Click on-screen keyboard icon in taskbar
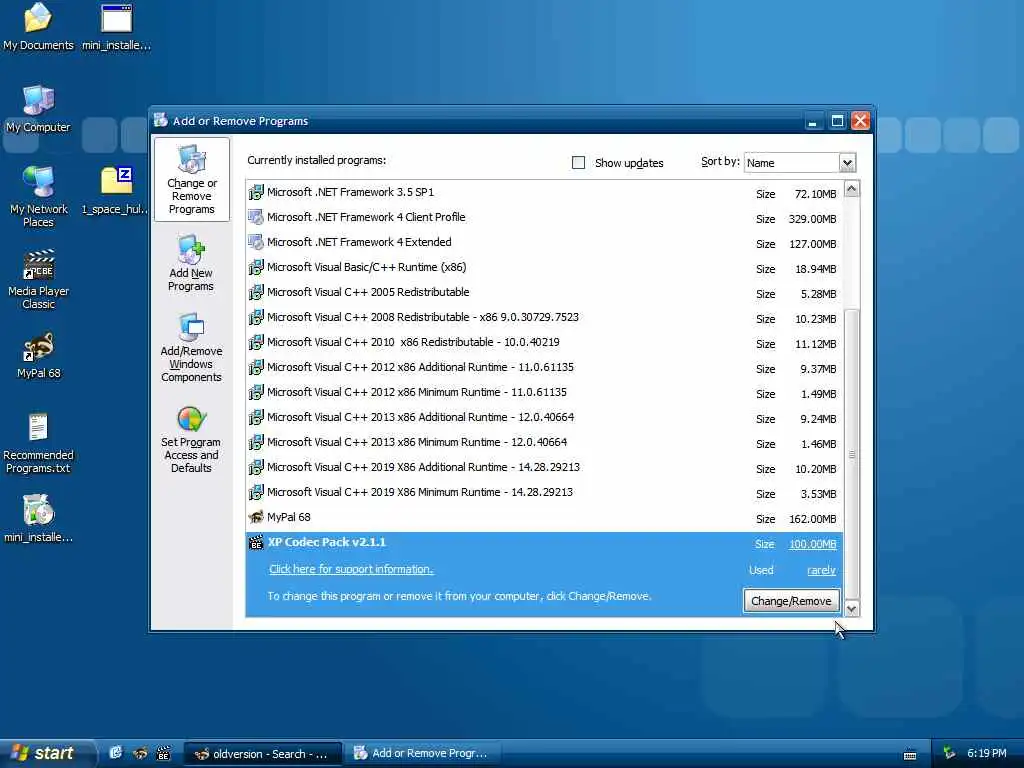The image size is (1024, 768). tap(910, 754)
